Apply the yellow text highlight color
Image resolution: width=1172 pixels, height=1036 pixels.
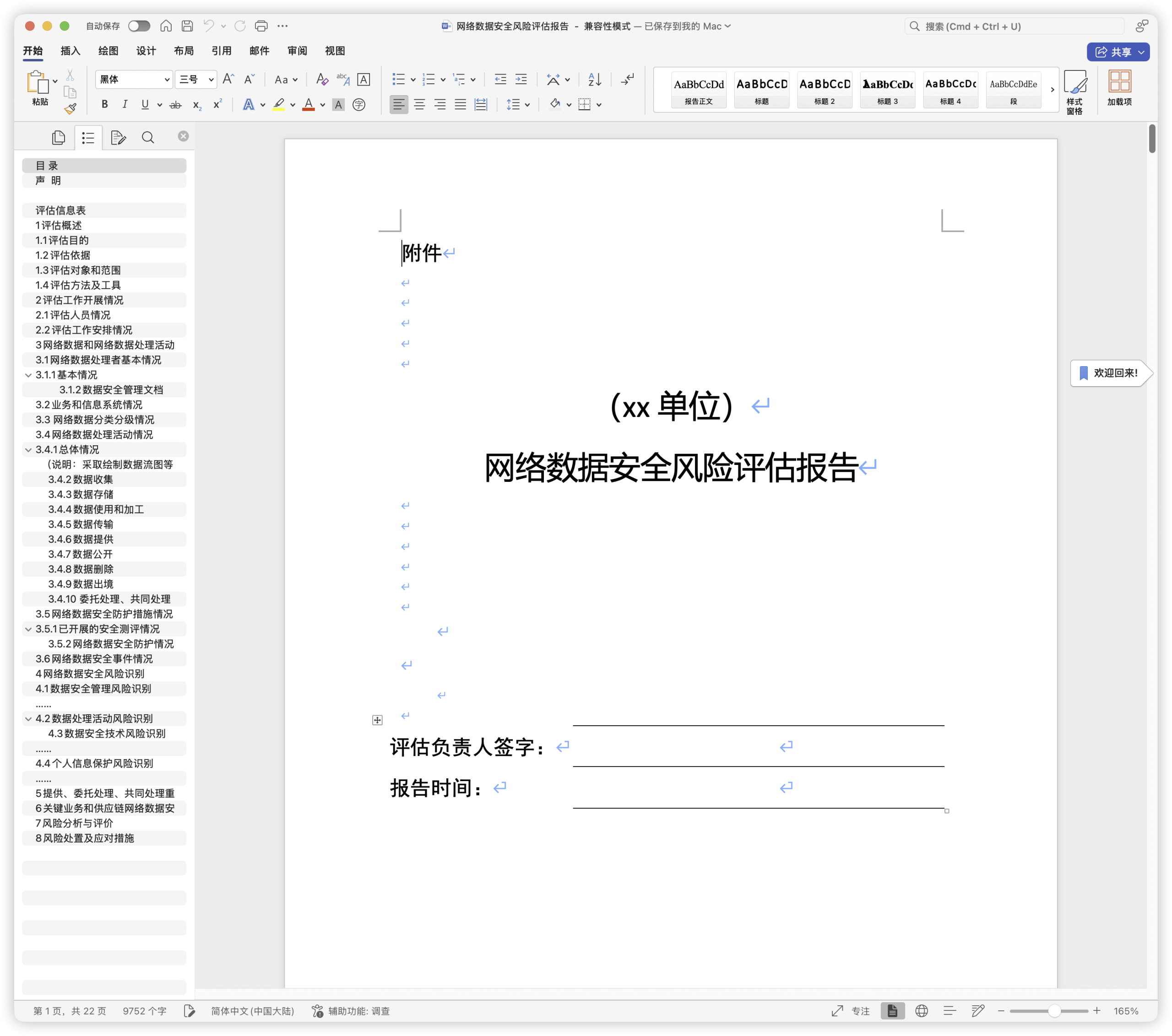point(279,105)
